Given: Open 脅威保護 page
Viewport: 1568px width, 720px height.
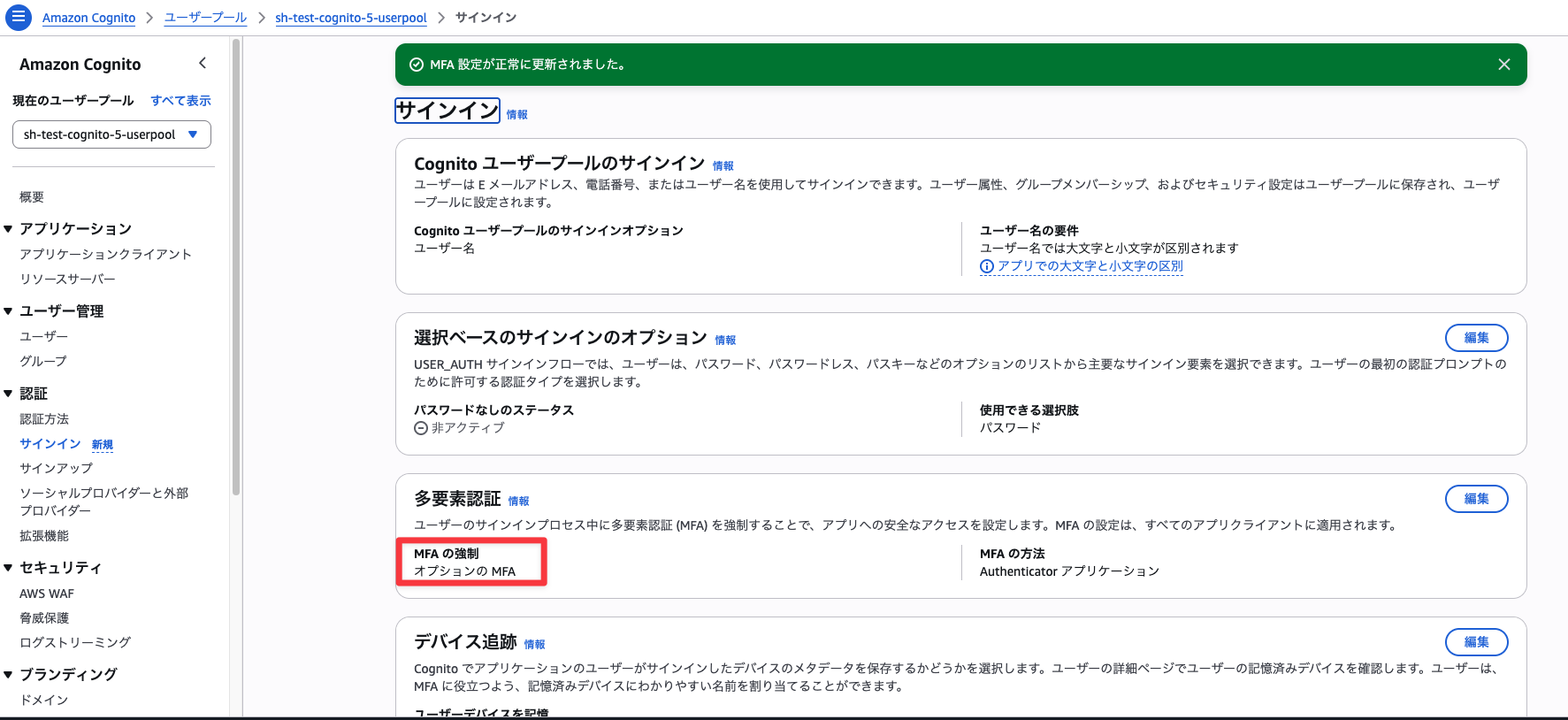Looking at the screenshot, I should click(x=44, y=618).
